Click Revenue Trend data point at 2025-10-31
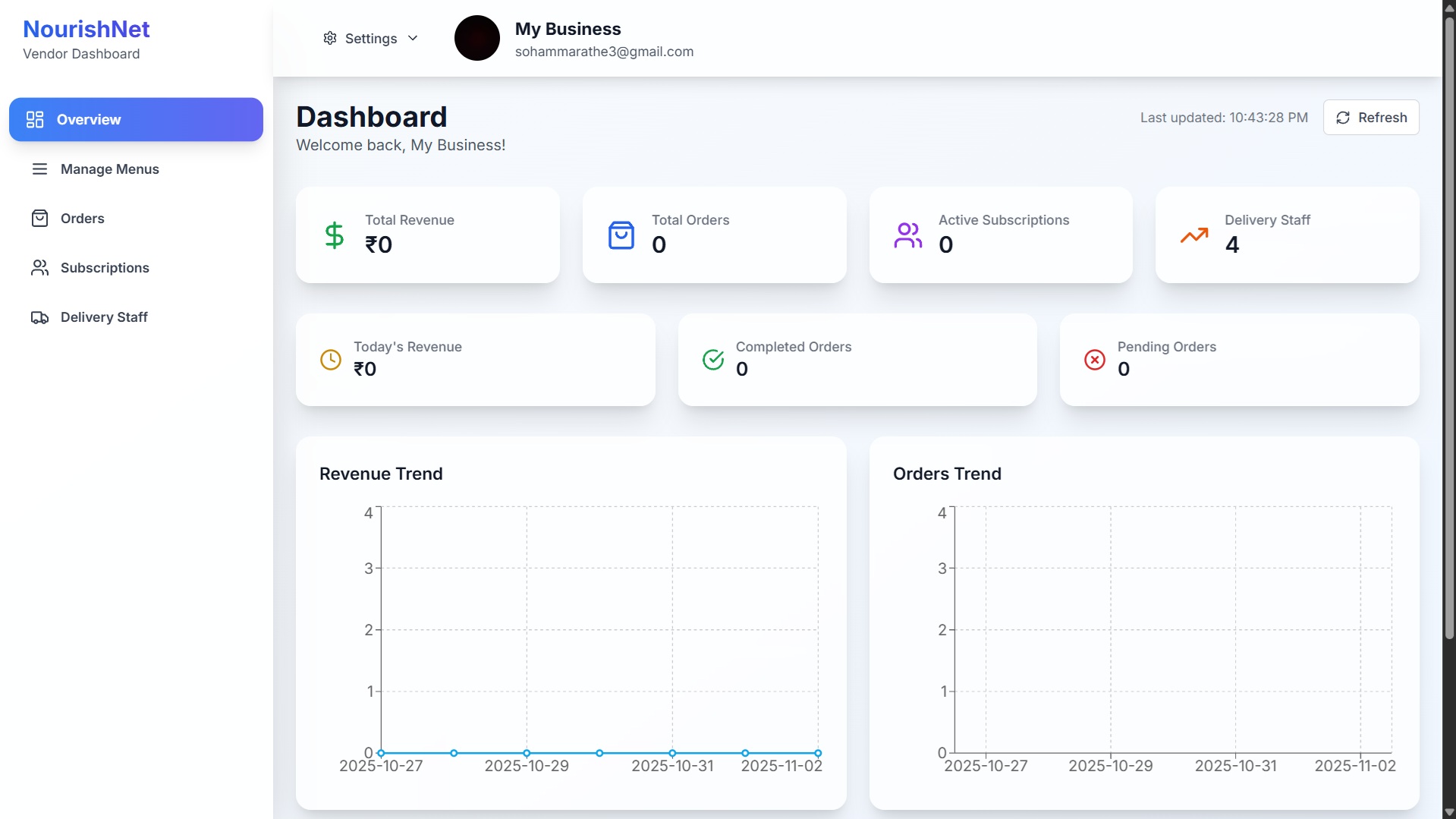Viewport: 1456px width, 819px height. click(672, 753)
